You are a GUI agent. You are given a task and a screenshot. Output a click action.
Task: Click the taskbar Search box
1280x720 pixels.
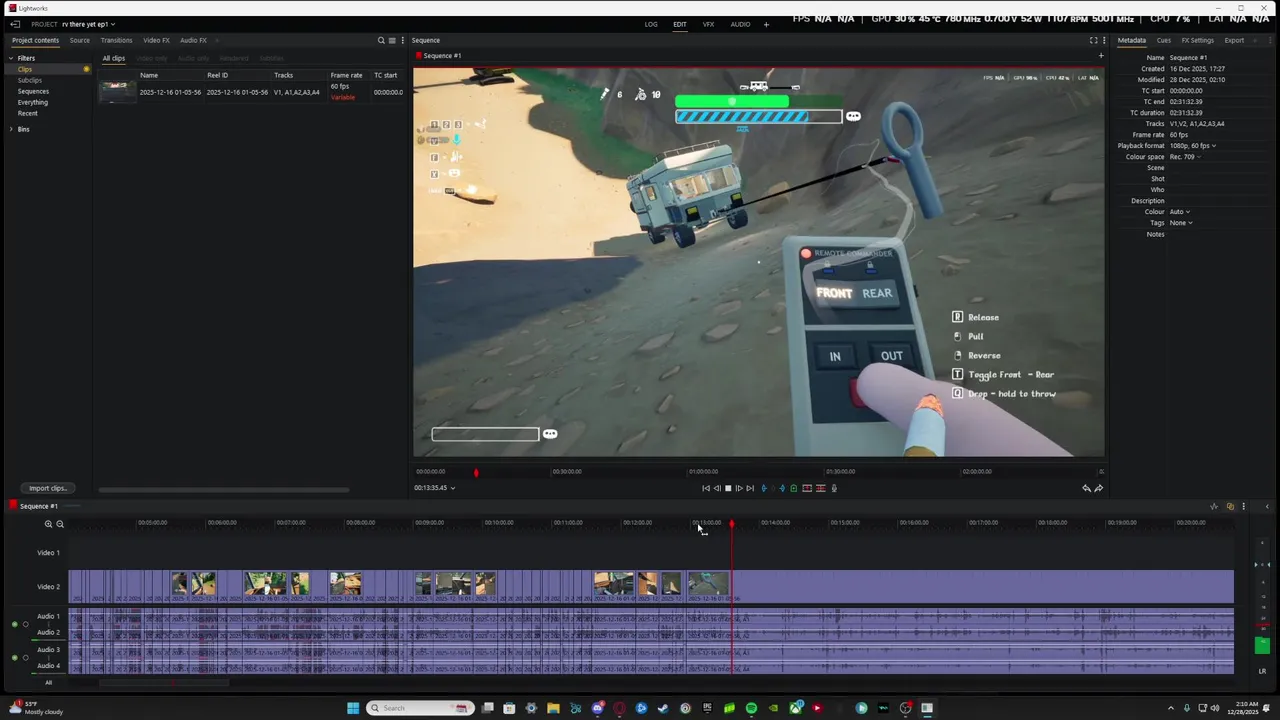tap(419, 708)
